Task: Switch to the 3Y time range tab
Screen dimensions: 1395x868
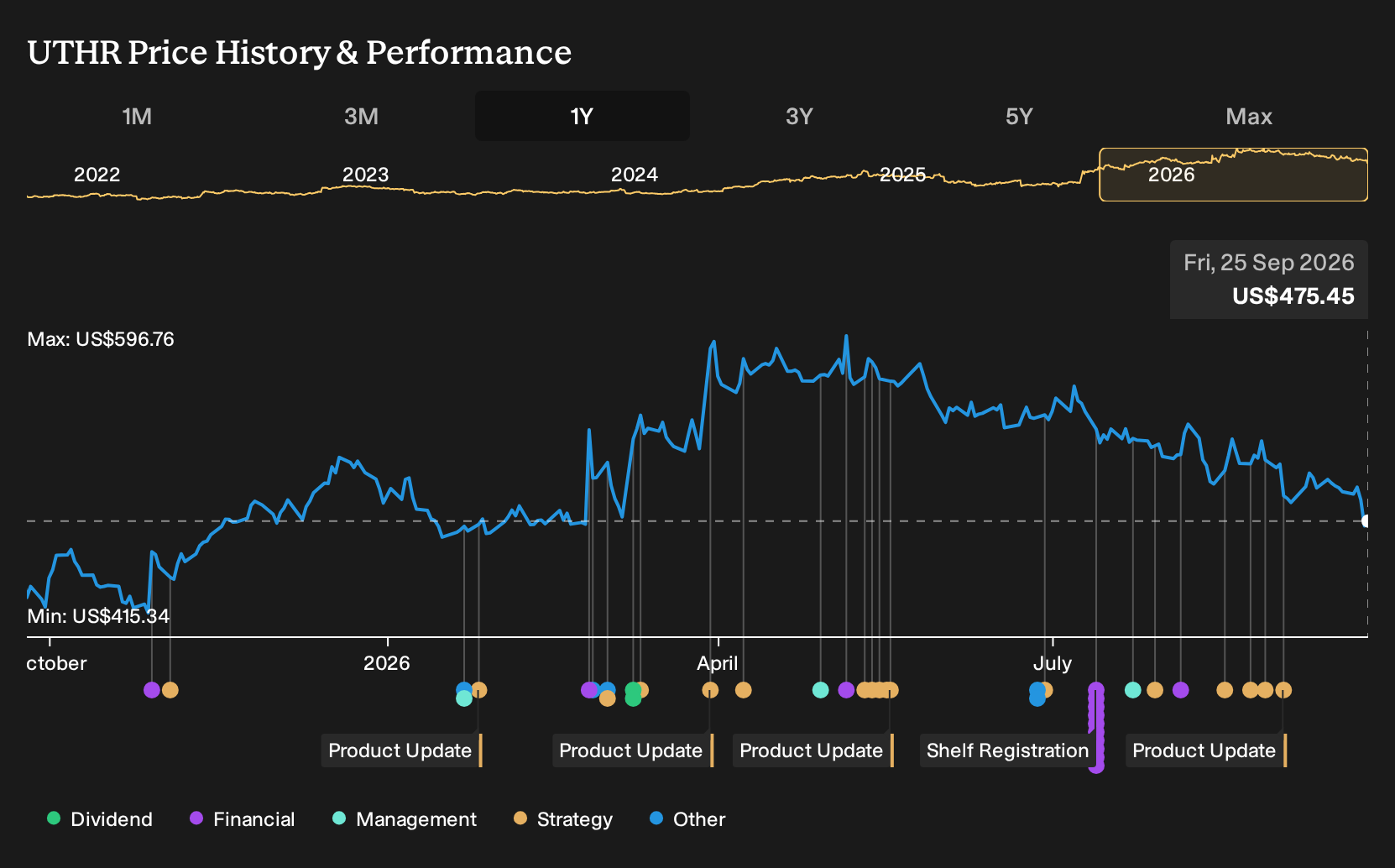Action: point(799,117)
